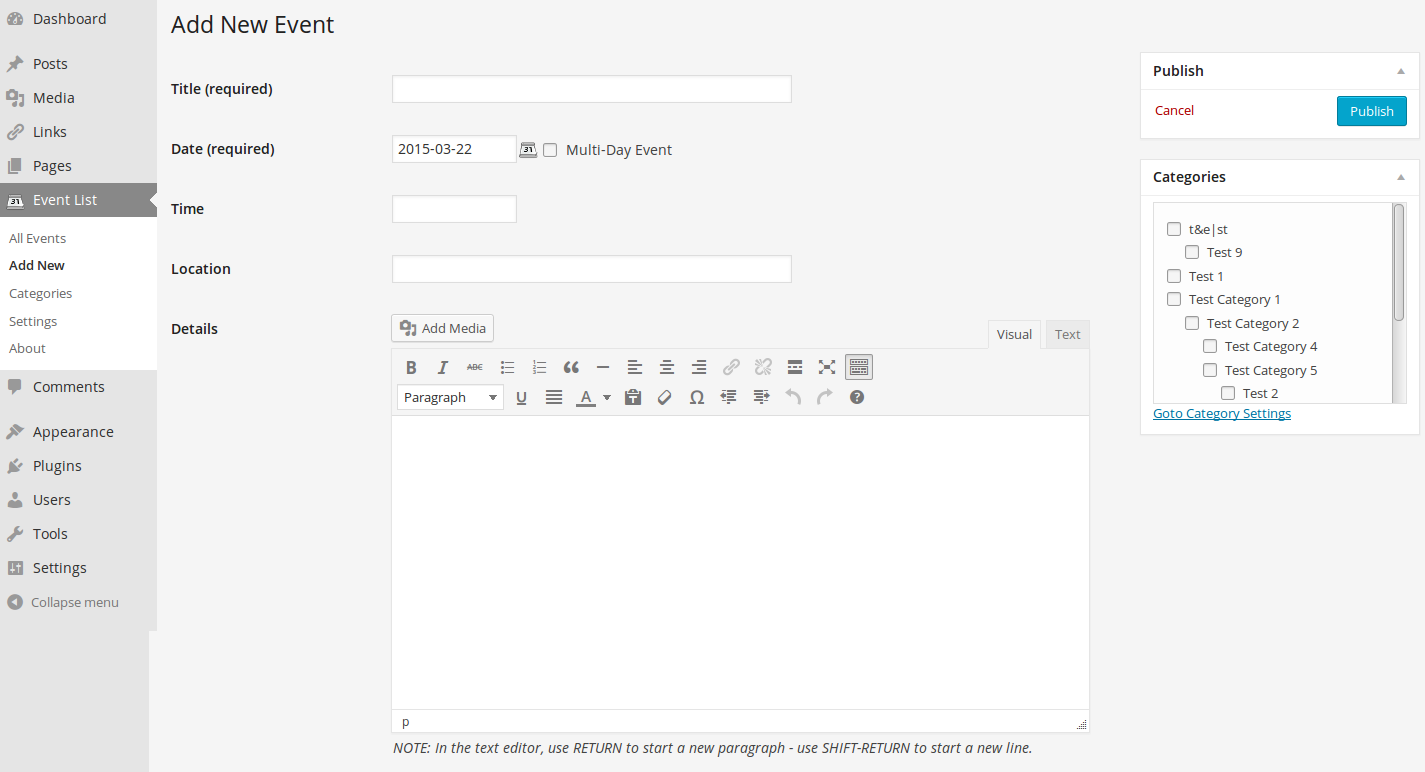Click the insert link chain icon
The width and height of the screenshot is (1425, 772).
731,367
